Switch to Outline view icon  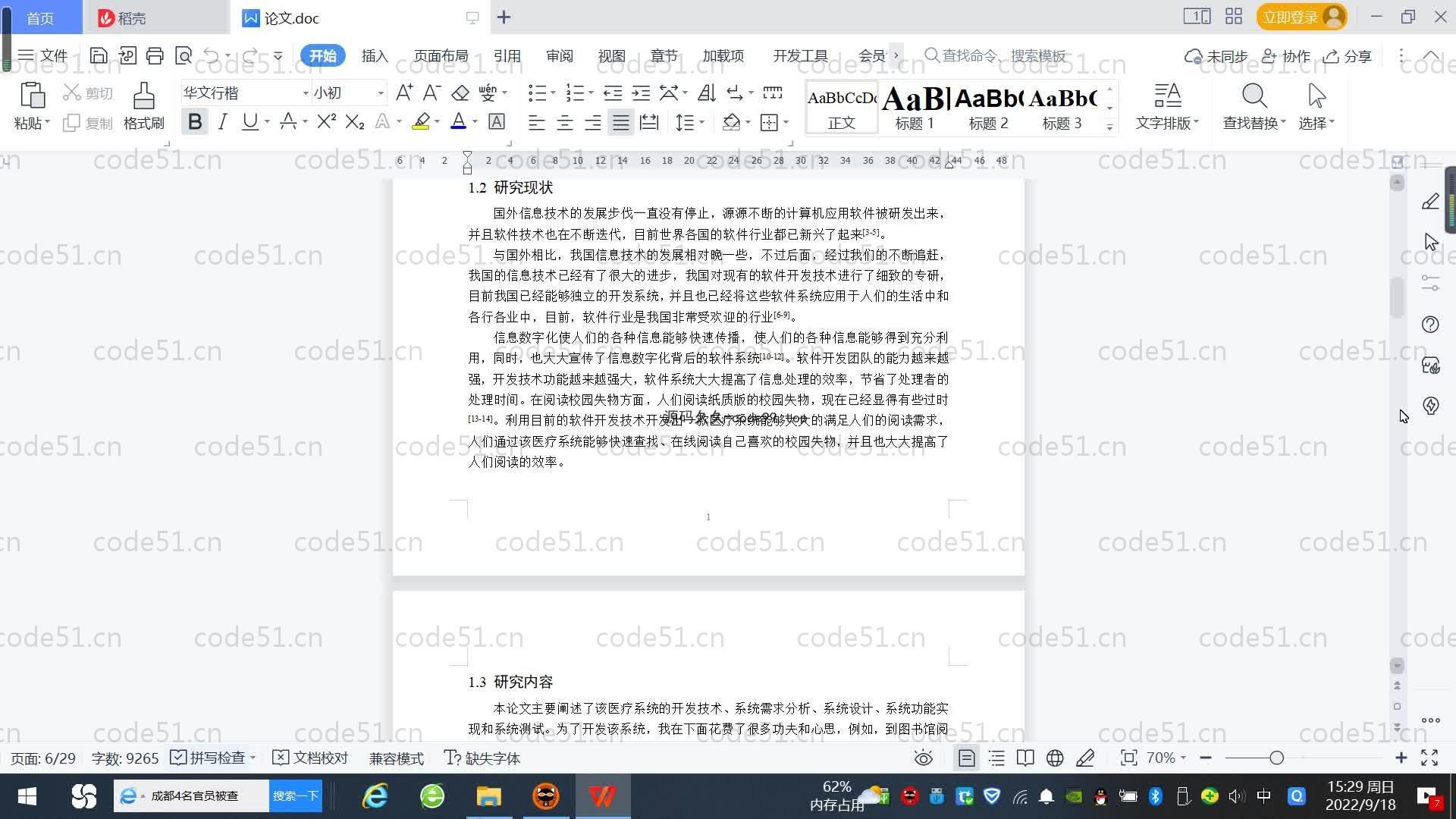[996, 758]
